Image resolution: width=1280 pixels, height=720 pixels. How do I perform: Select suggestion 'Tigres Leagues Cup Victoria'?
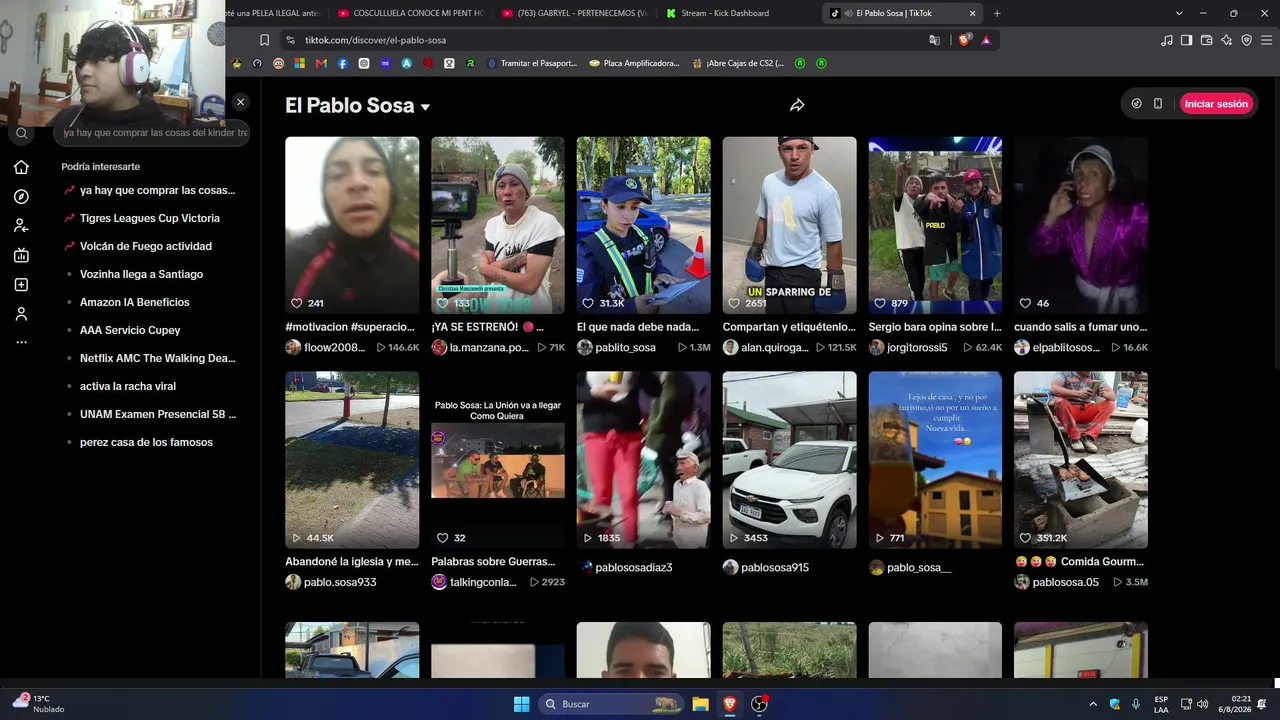point(150,218)
